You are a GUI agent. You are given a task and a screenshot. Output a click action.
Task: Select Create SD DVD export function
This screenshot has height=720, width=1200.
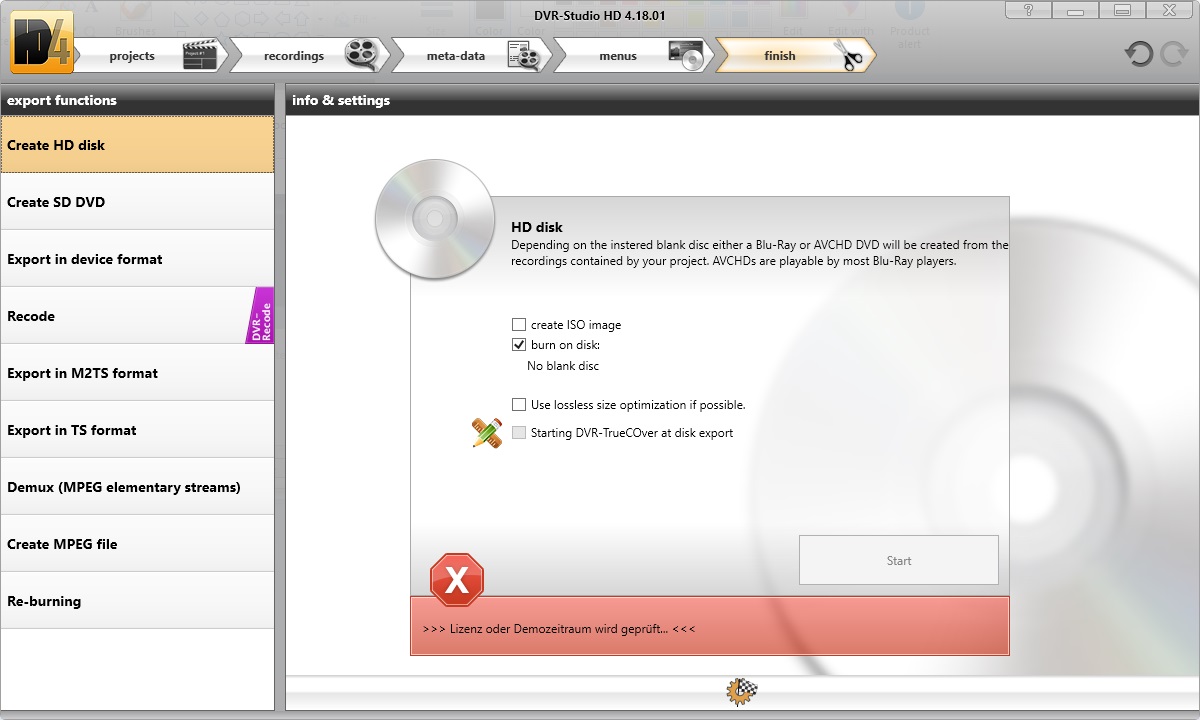(137, 202)
